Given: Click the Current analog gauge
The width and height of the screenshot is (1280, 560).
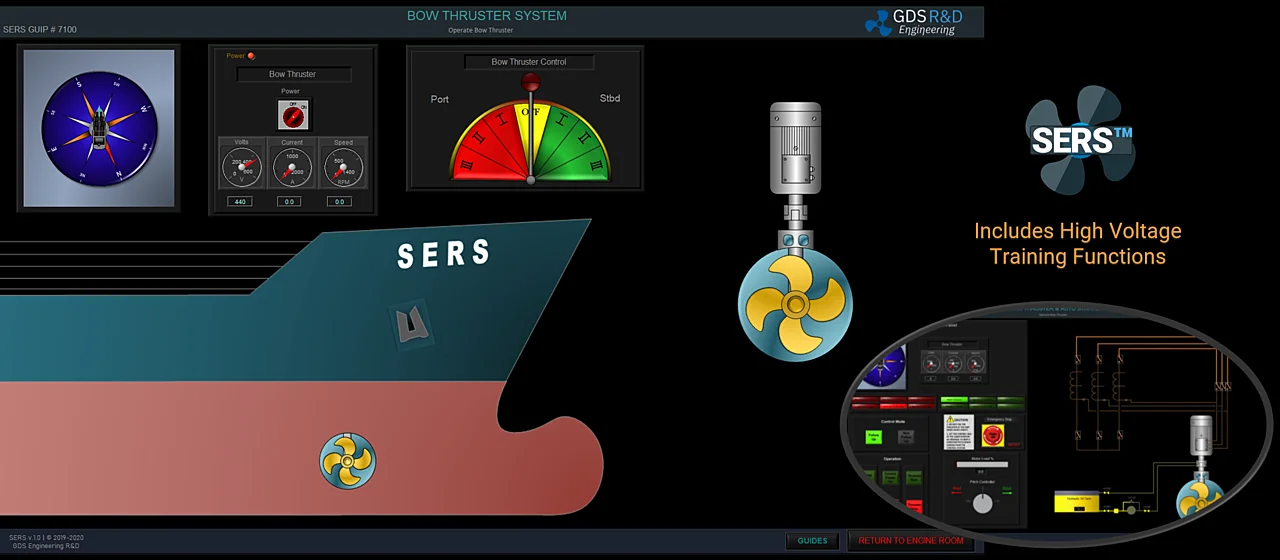Looking at the screenshot, I should pyautogui.click(x=292, y=166).
